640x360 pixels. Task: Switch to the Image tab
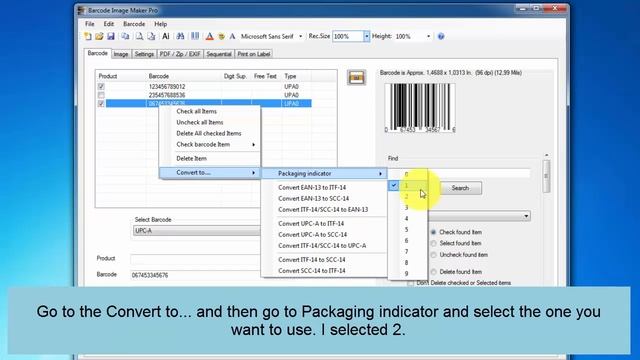(x=121, y=54)
